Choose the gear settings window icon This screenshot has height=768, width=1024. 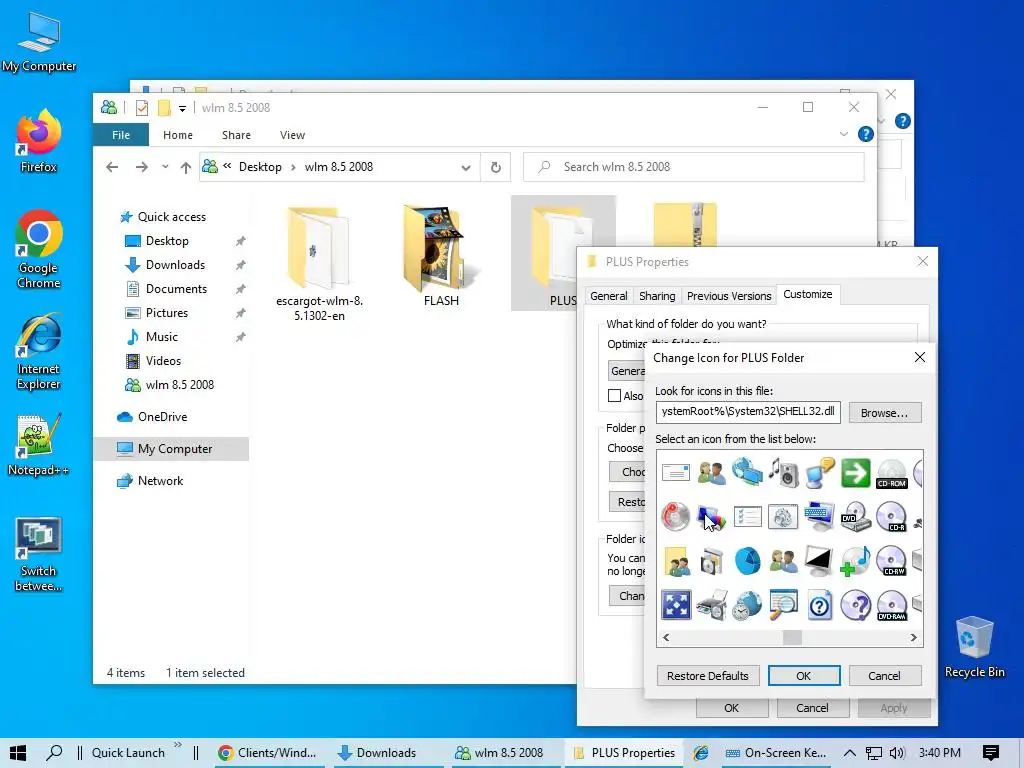tap(783, 517)
